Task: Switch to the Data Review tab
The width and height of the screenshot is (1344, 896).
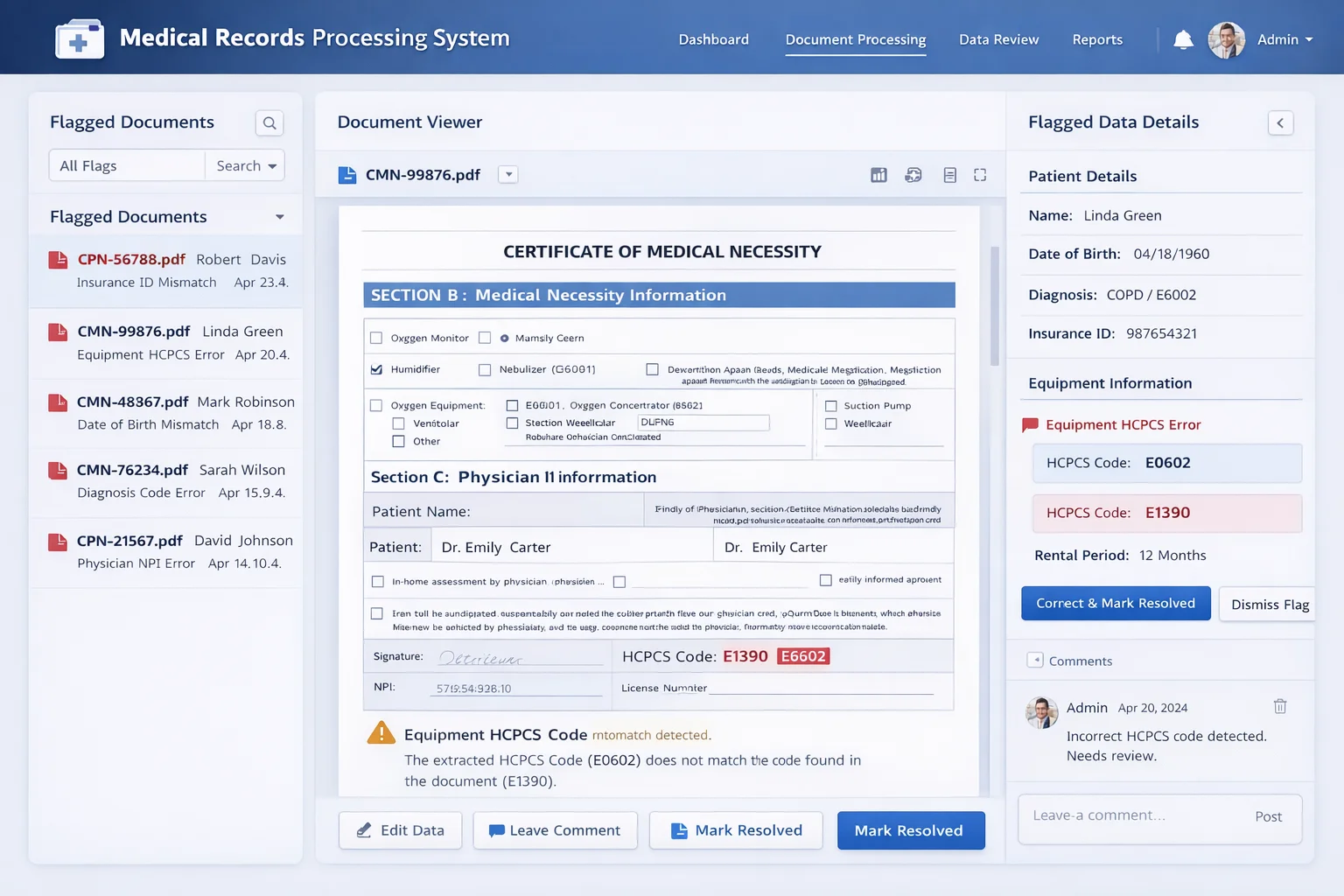Action: (x=999, y=39)
